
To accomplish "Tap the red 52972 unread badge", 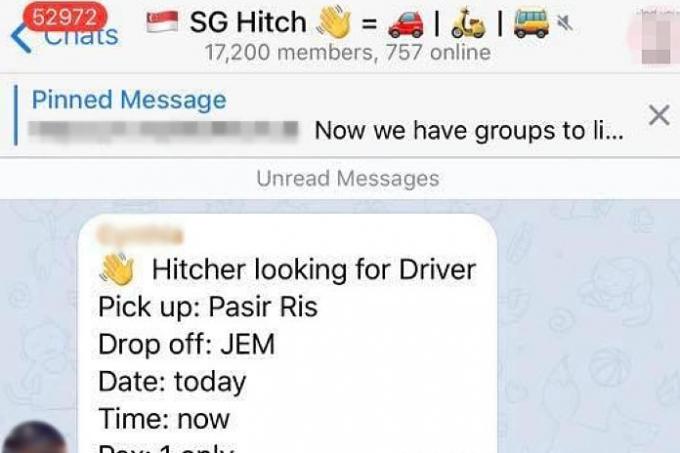I will 65,17.
